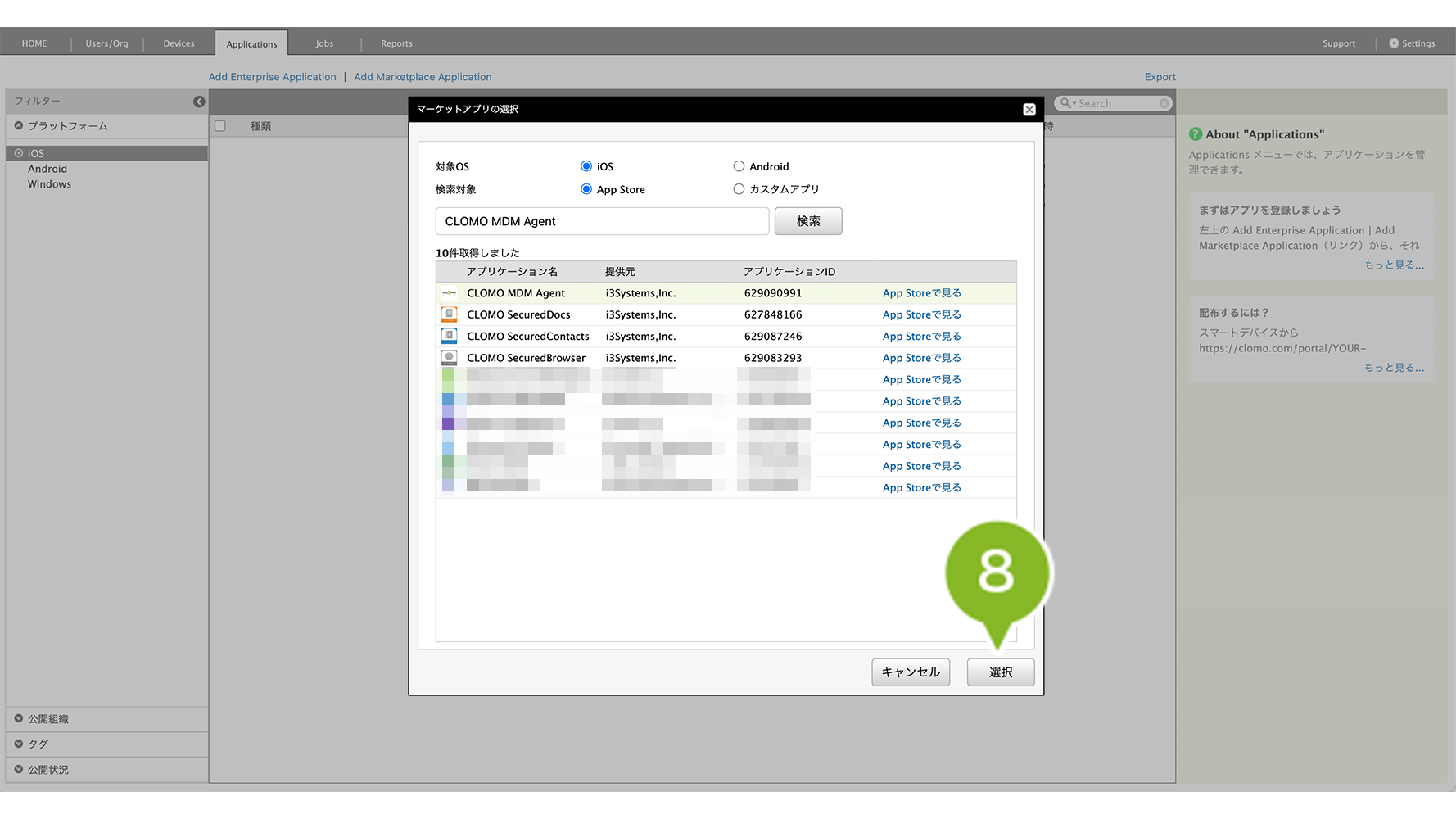Click the 検索 search button

click(x=807, y=221)
